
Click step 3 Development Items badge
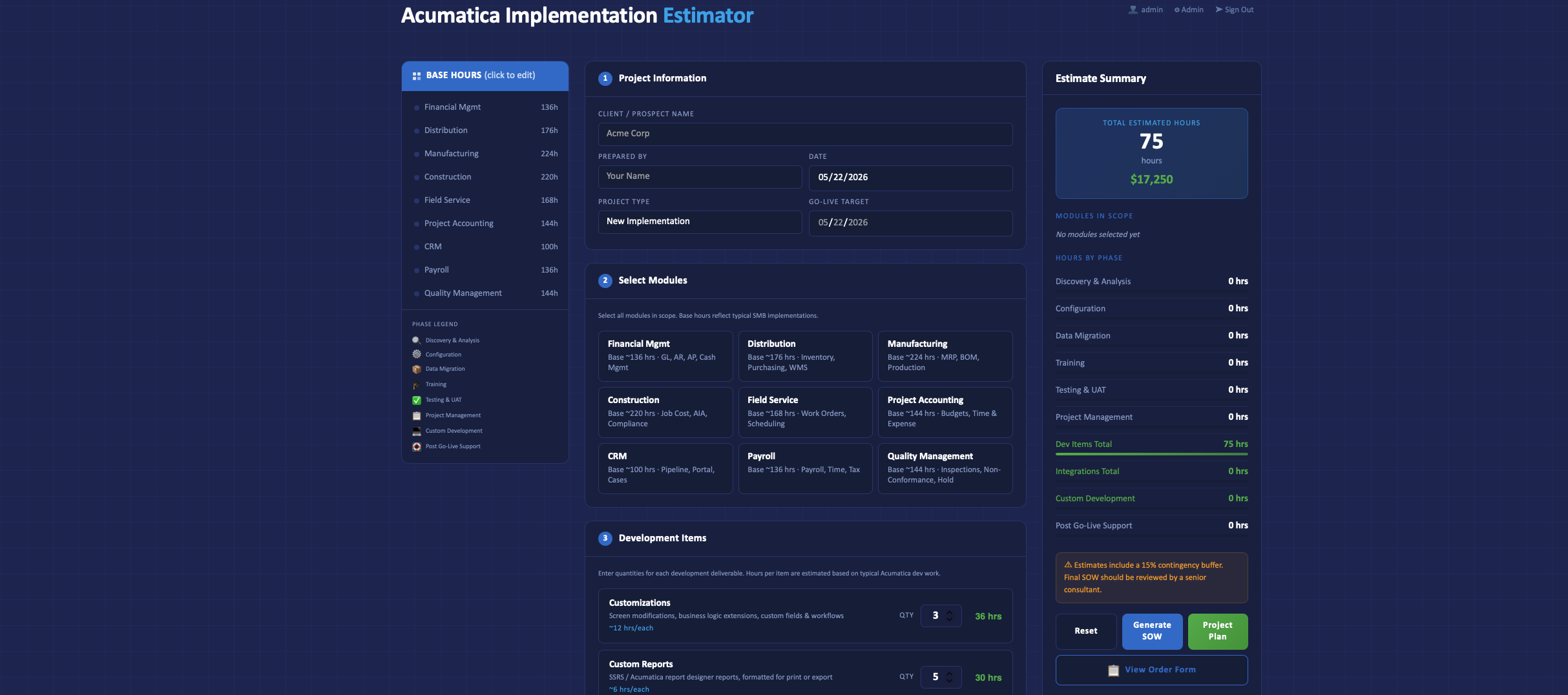point(605,539)
